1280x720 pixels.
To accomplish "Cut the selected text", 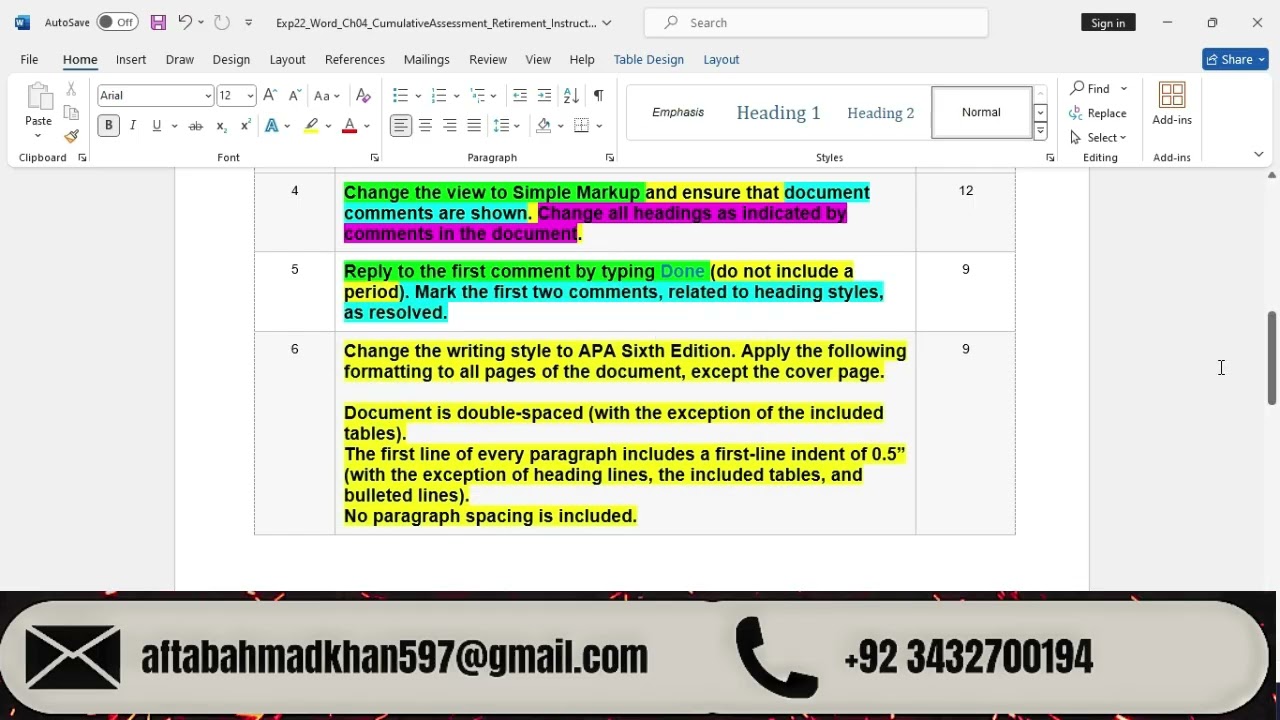I will [71, 90].
